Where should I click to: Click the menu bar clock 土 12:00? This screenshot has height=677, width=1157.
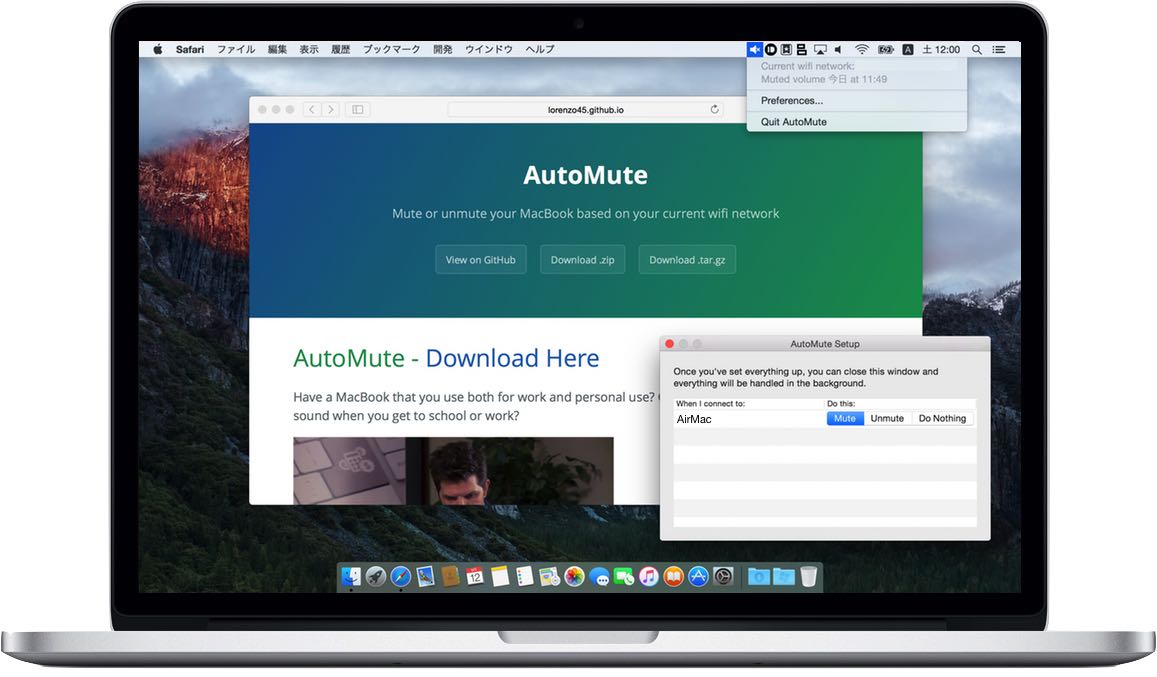coord(942,49)
